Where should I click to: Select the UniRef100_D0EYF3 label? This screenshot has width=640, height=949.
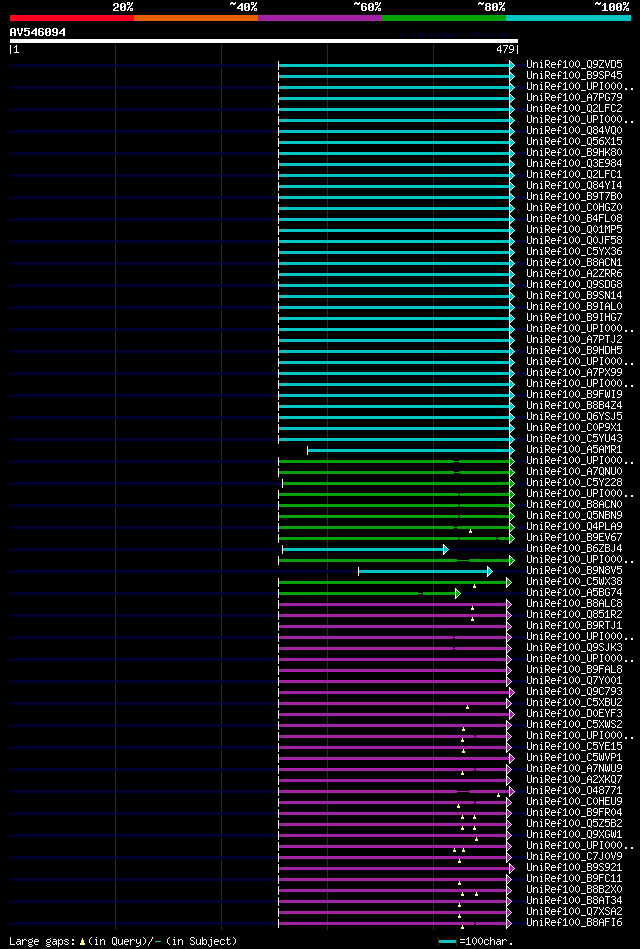575,714
